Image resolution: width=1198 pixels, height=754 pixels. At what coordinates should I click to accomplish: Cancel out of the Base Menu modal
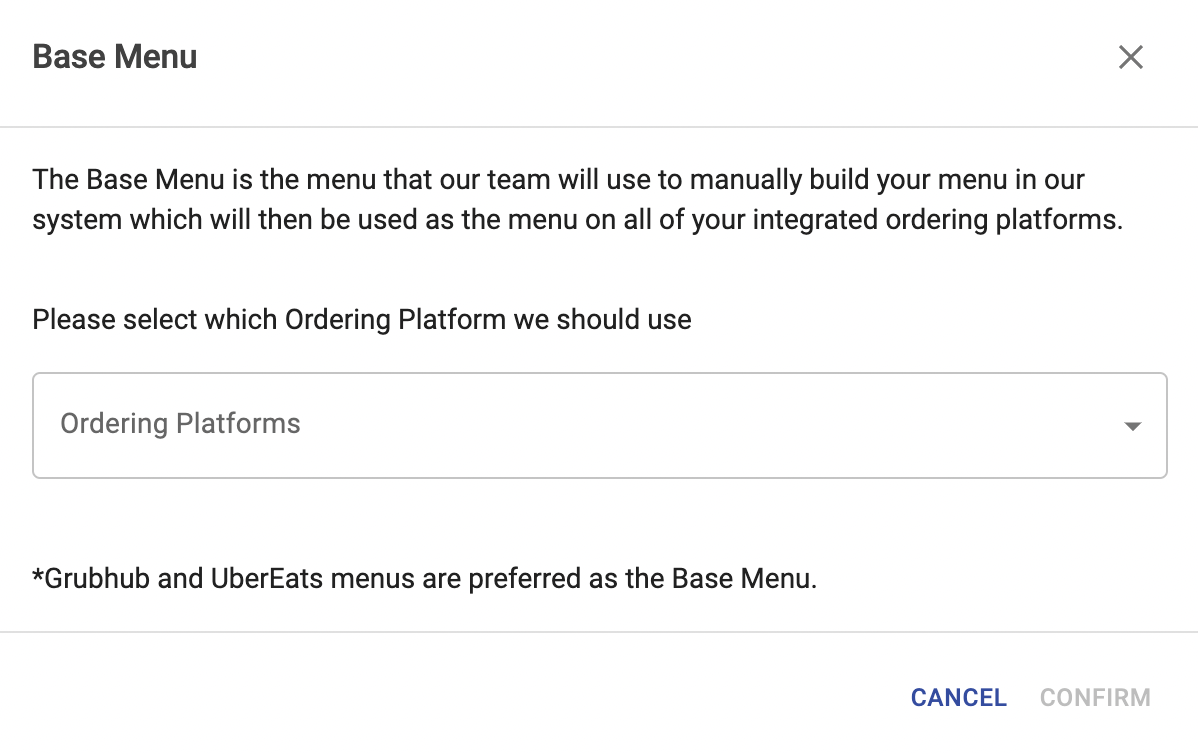[957, 697]
